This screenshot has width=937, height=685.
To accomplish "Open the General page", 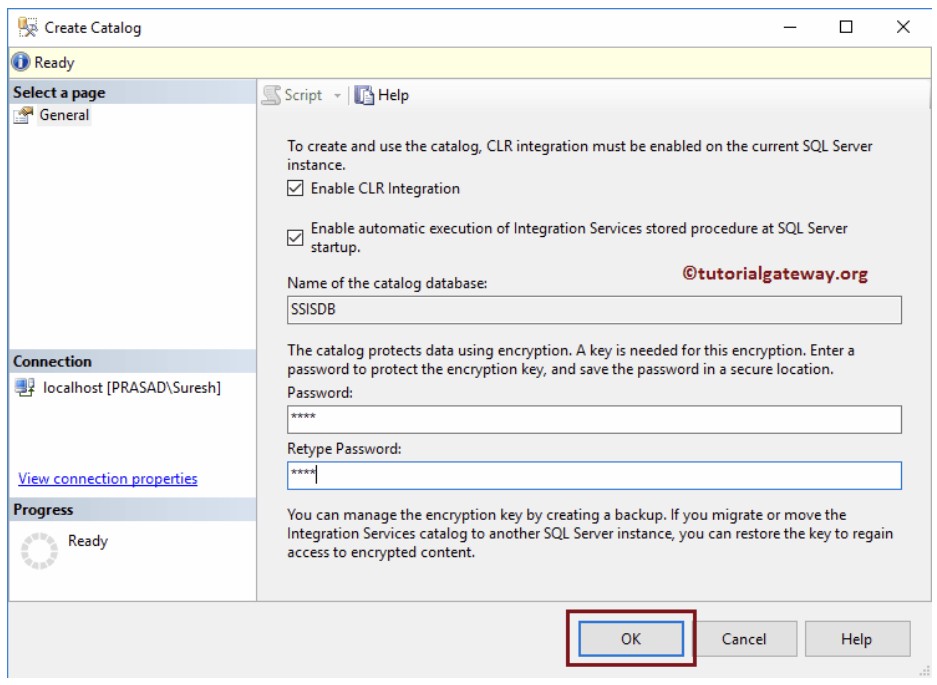I will coord(64,115).
